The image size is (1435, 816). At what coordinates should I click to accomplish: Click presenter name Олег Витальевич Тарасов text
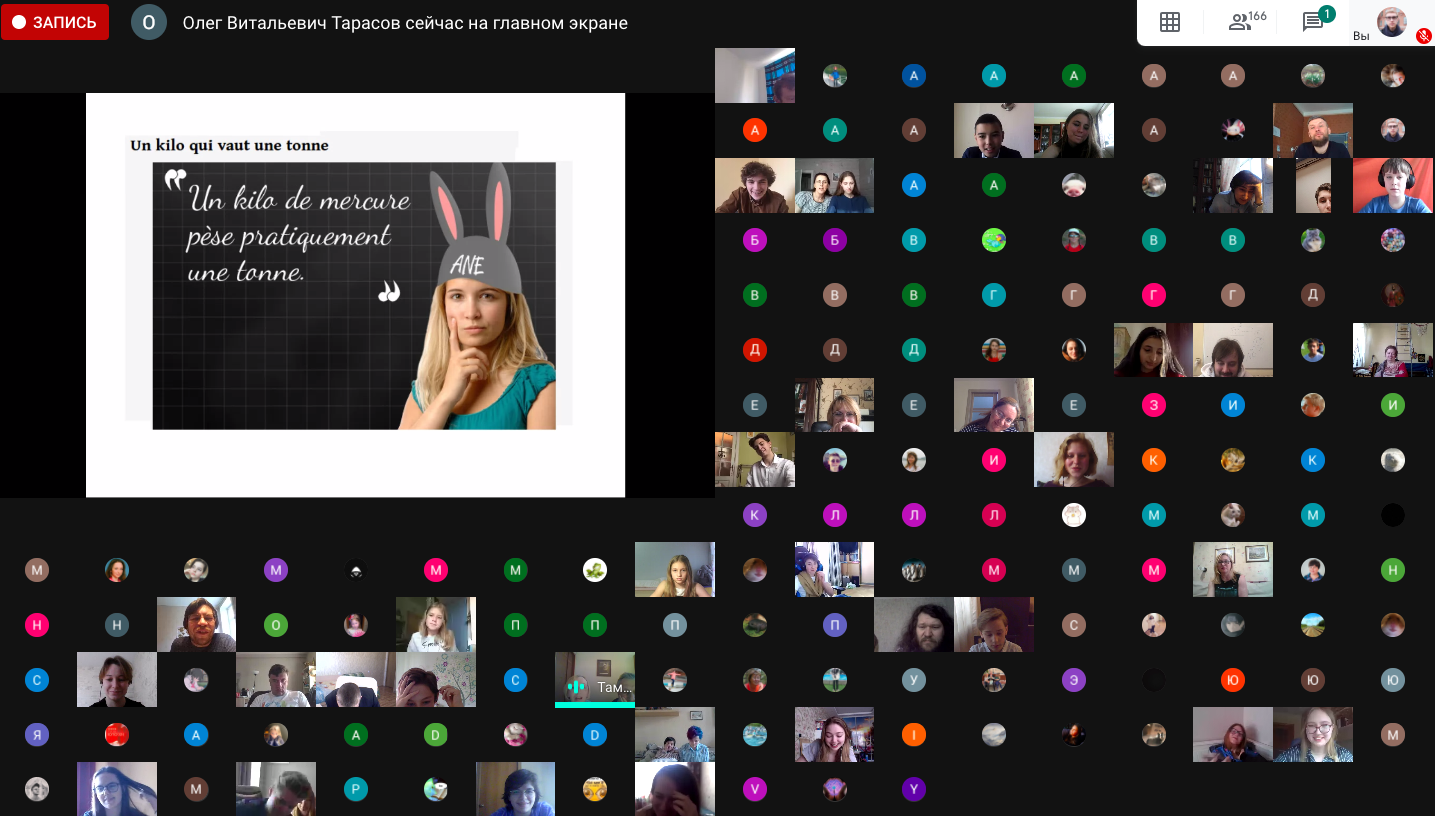pos(405,23)
